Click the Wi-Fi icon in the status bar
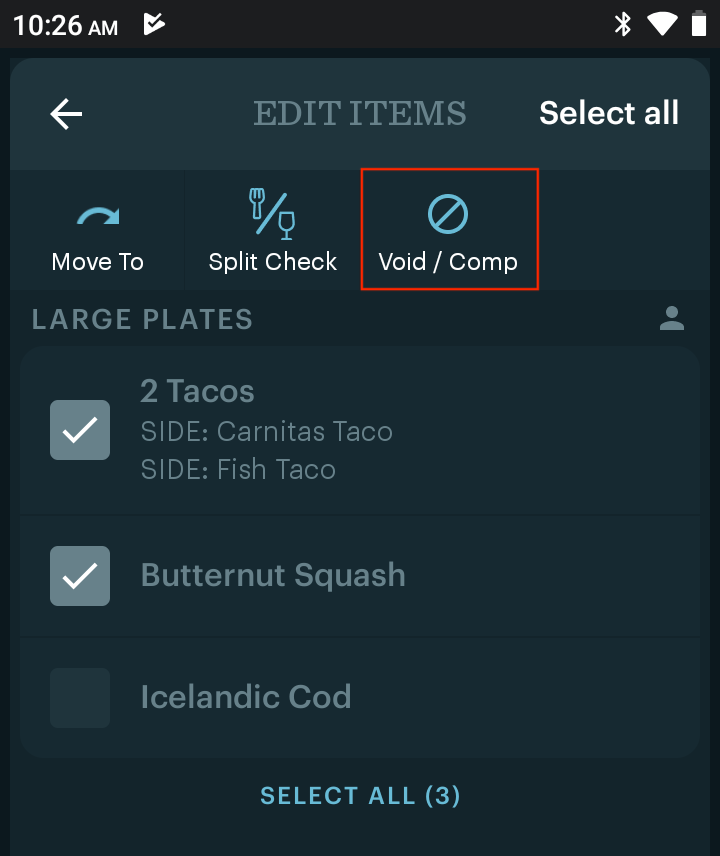The height and width of the screenshot is (856, 720). pyautogui.click(x=662, y=24)
